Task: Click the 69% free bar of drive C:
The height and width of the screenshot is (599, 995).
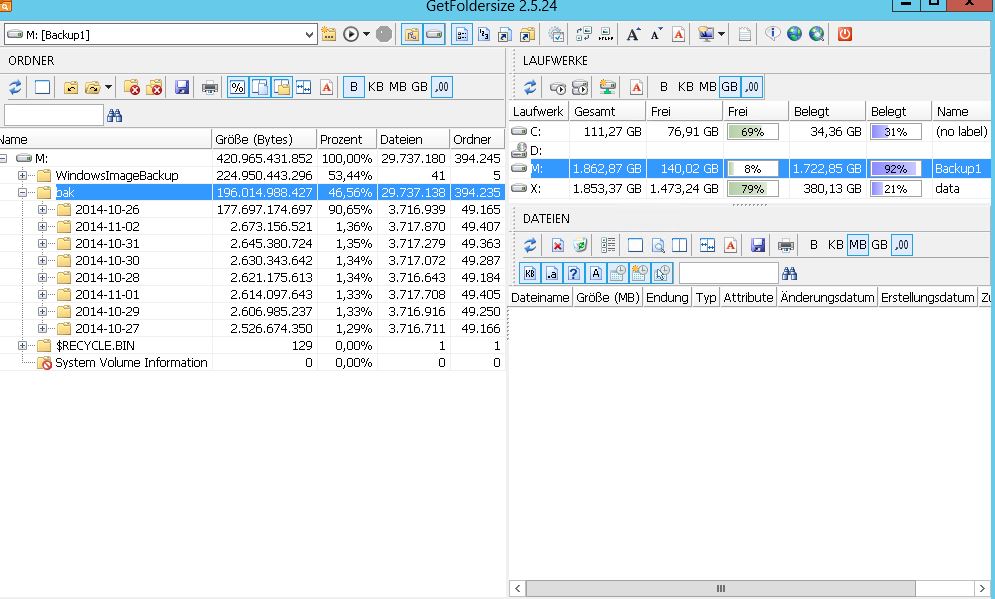Action: (753, 132)
